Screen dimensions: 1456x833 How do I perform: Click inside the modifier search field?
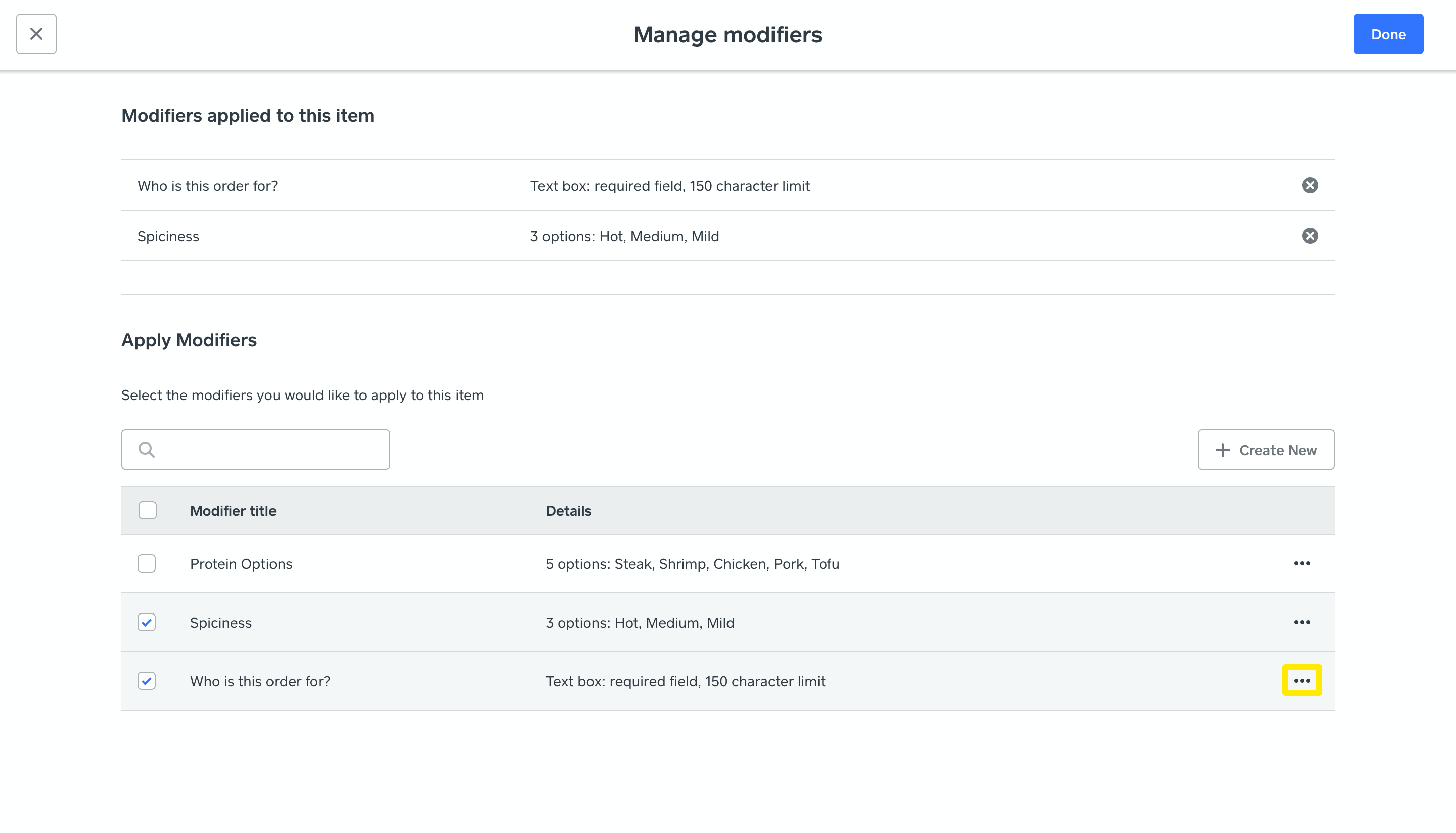[257, 449]
